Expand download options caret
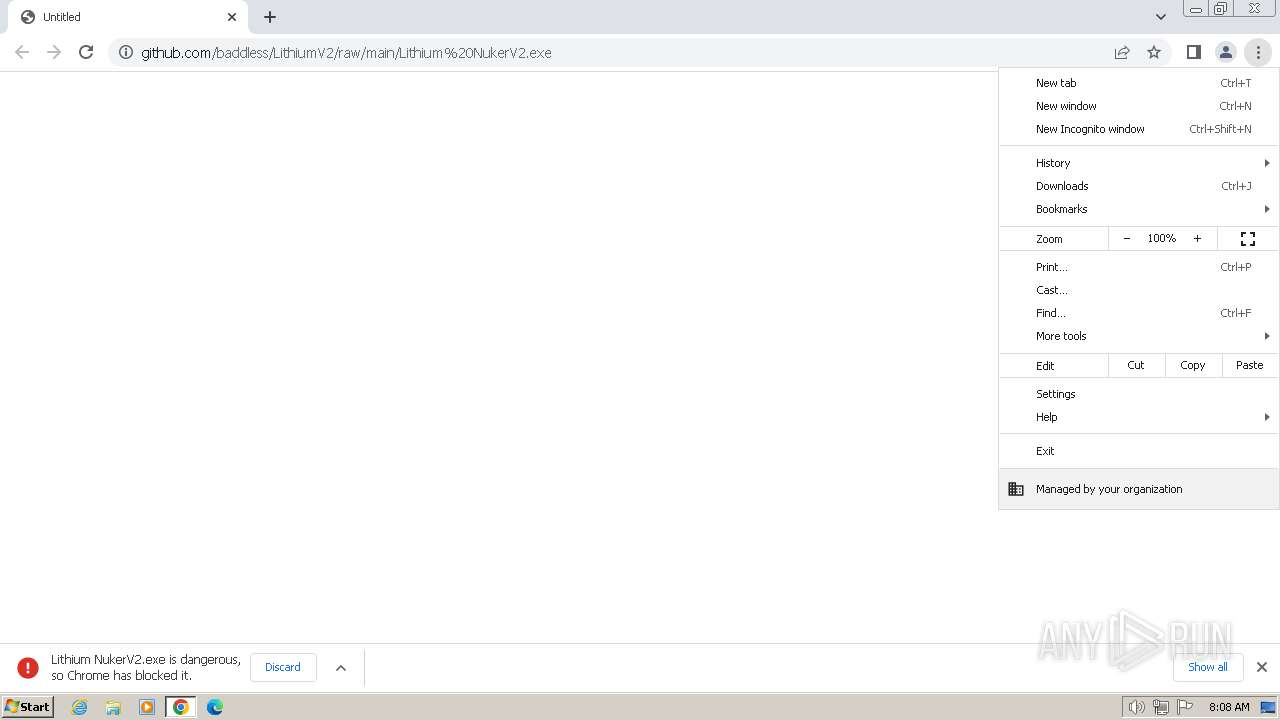Viewport: 1280px width, 720px height. tap(341, 668)
